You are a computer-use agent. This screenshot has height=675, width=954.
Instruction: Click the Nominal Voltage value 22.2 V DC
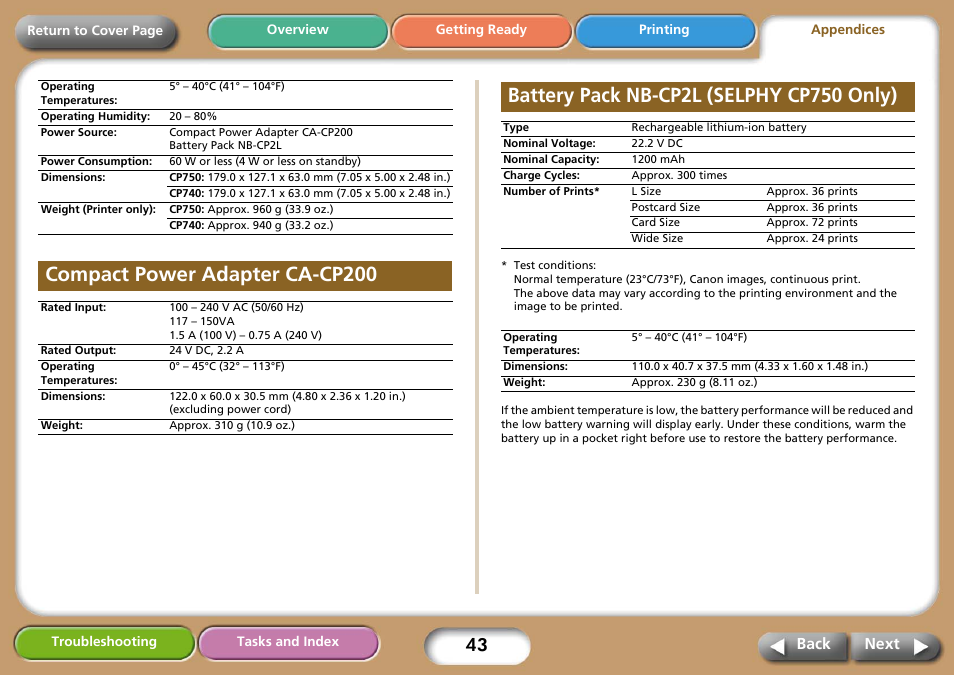pyautogui.click(x=657, y=144)
